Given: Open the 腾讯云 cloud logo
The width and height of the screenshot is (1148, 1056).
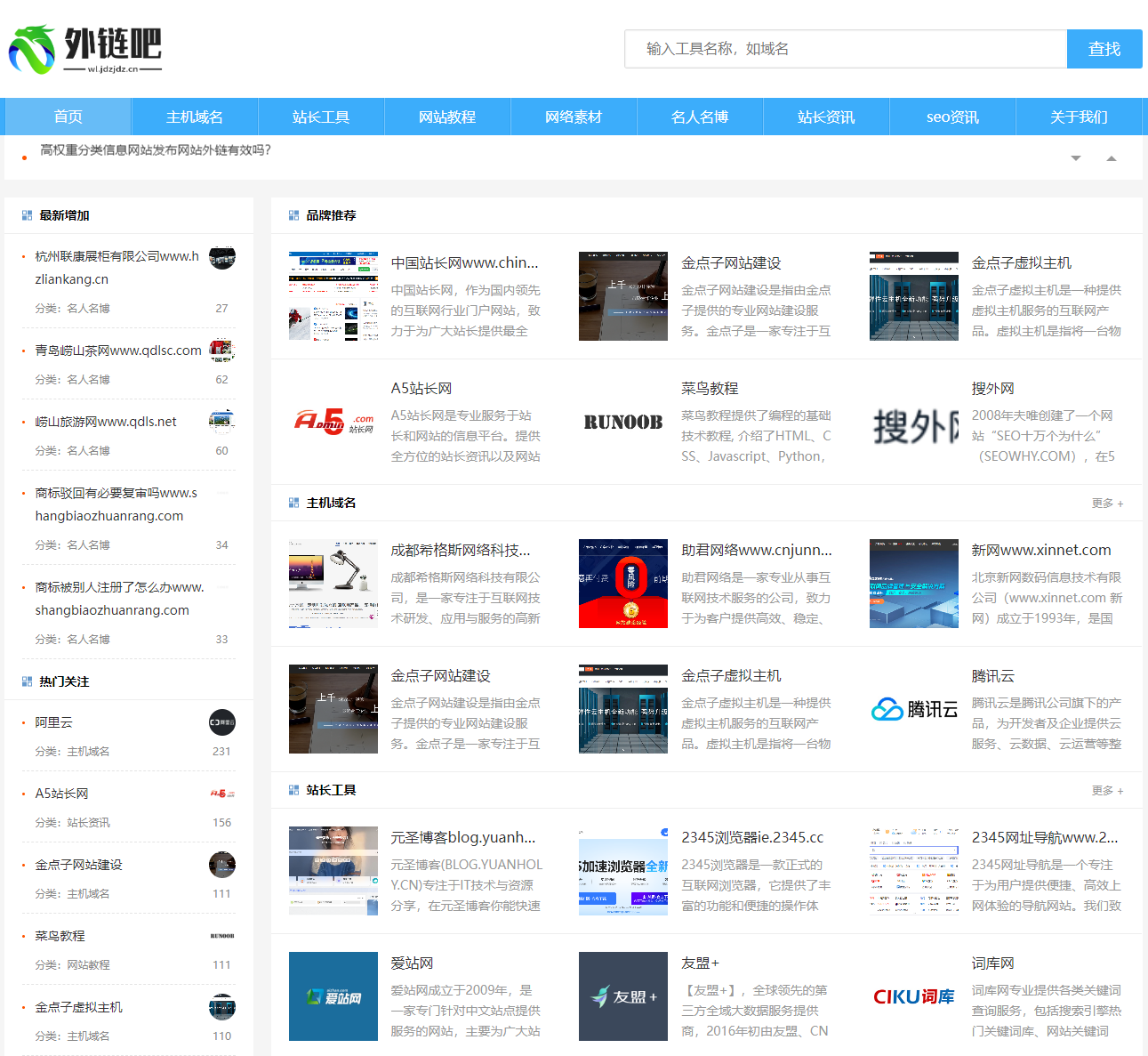Looking at the screenshot, I should (x=914, y=709).
